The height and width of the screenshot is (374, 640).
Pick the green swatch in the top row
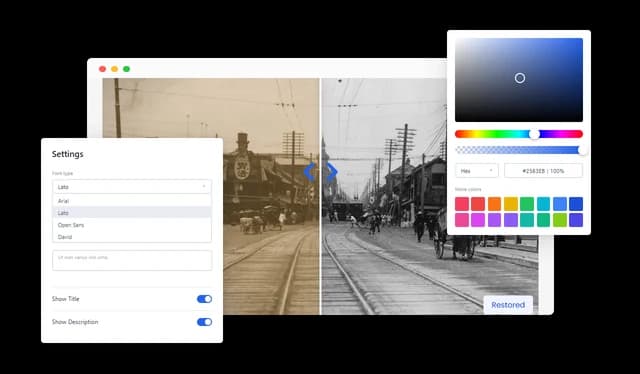point(527,204)
